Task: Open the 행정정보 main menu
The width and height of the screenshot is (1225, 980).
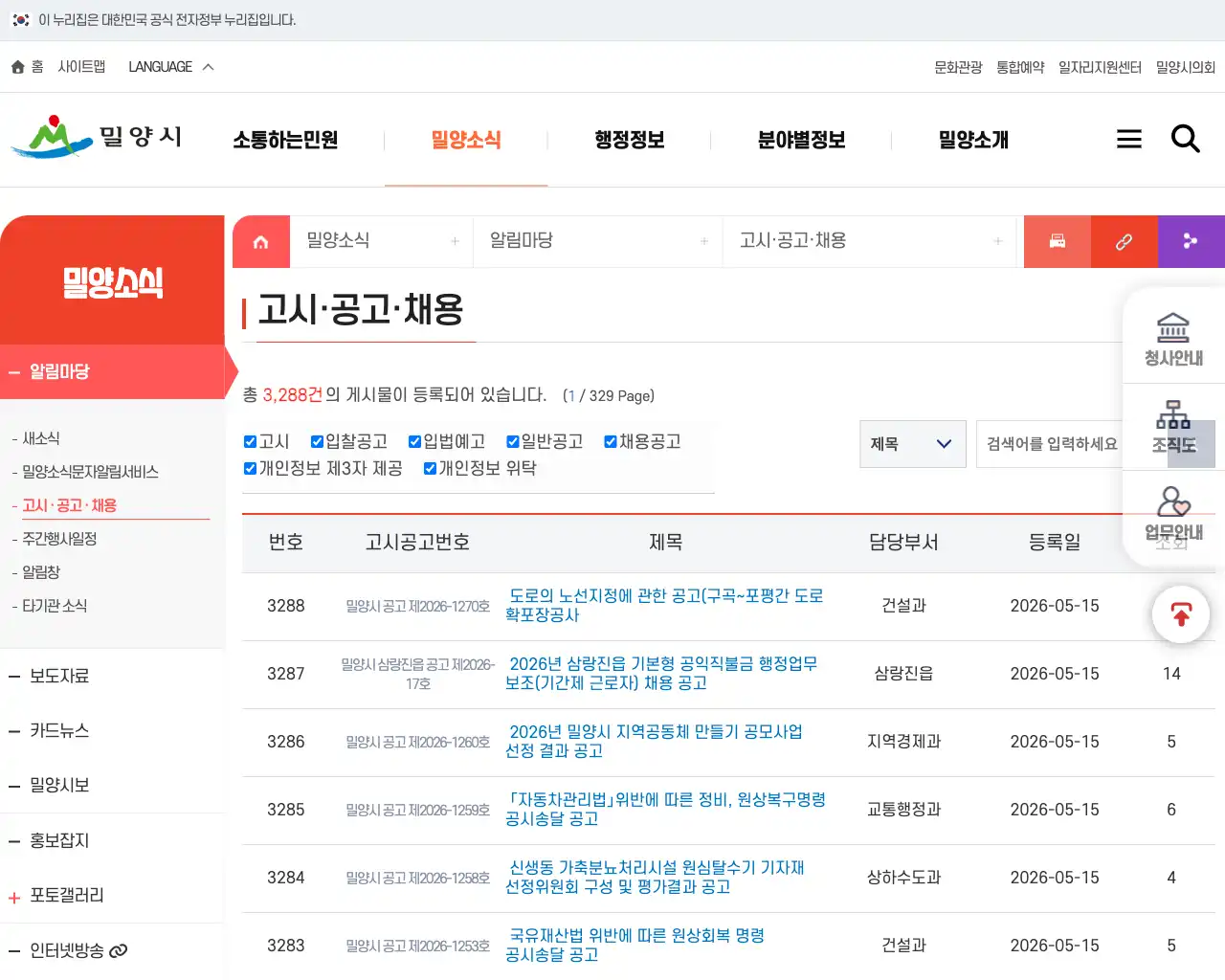Action: (629, 140)
